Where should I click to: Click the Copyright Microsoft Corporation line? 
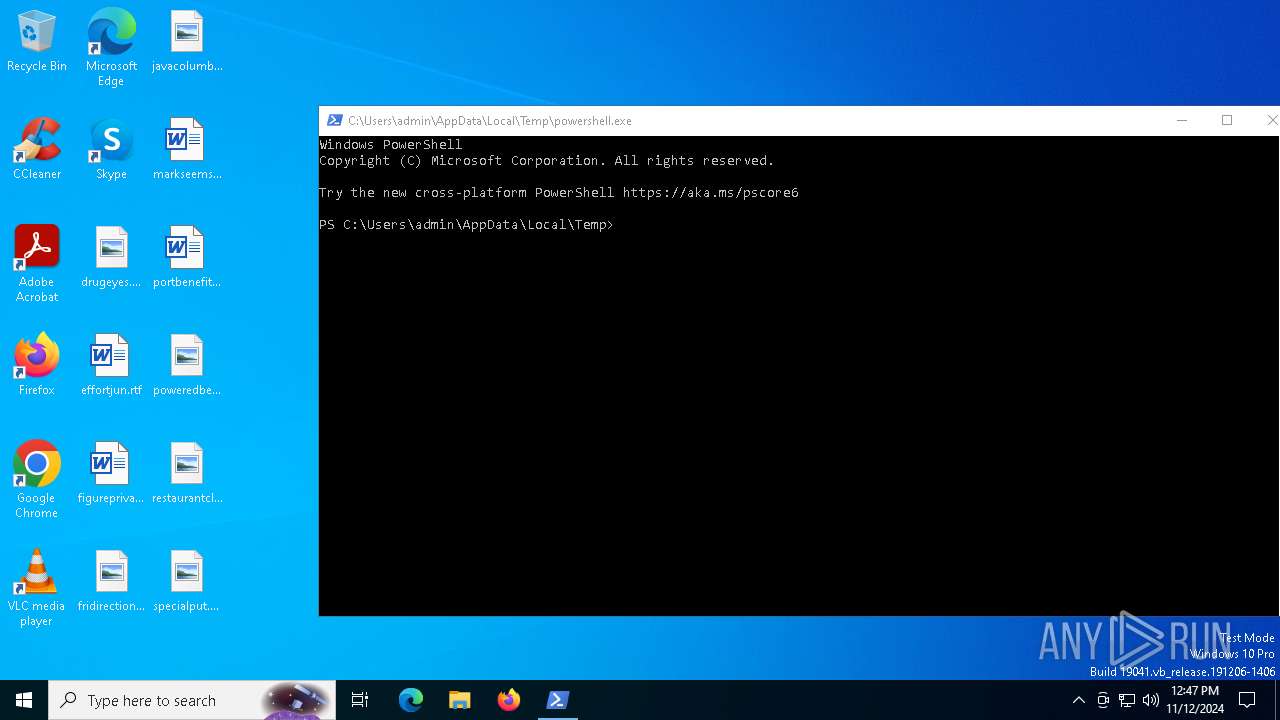click(547, 161)
